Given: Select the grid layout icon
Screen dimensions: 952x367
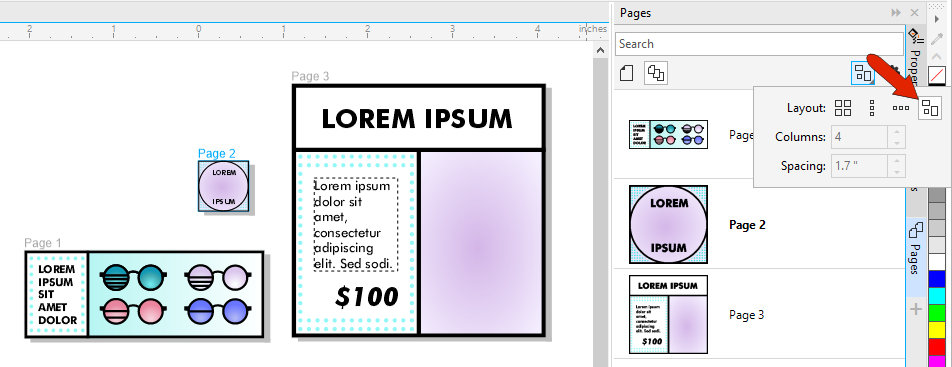Looking at the screenshot, I should (x=843, y=108).
